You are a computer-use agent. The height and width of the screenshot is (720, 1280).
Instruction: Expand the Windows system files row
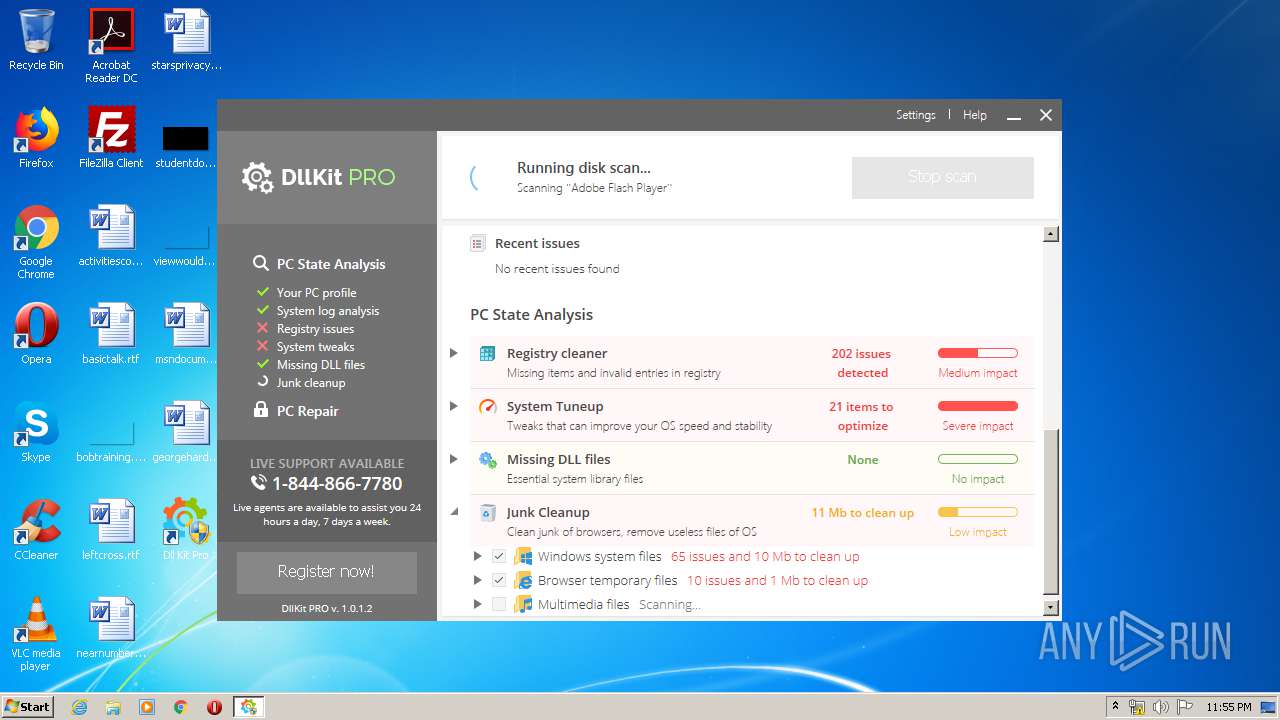[x=477, y=556]
